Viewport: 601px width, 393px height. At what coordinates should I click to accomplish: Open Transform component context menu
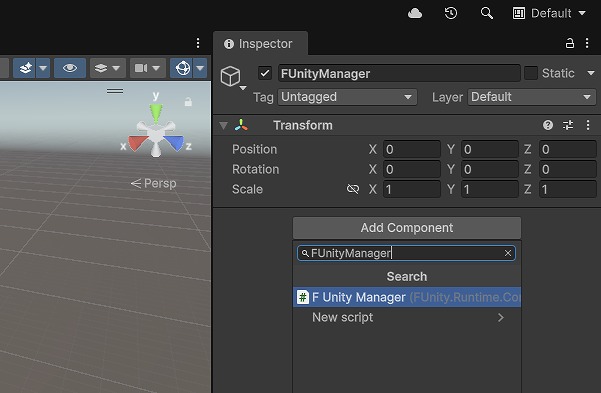[x=588, y=125]
